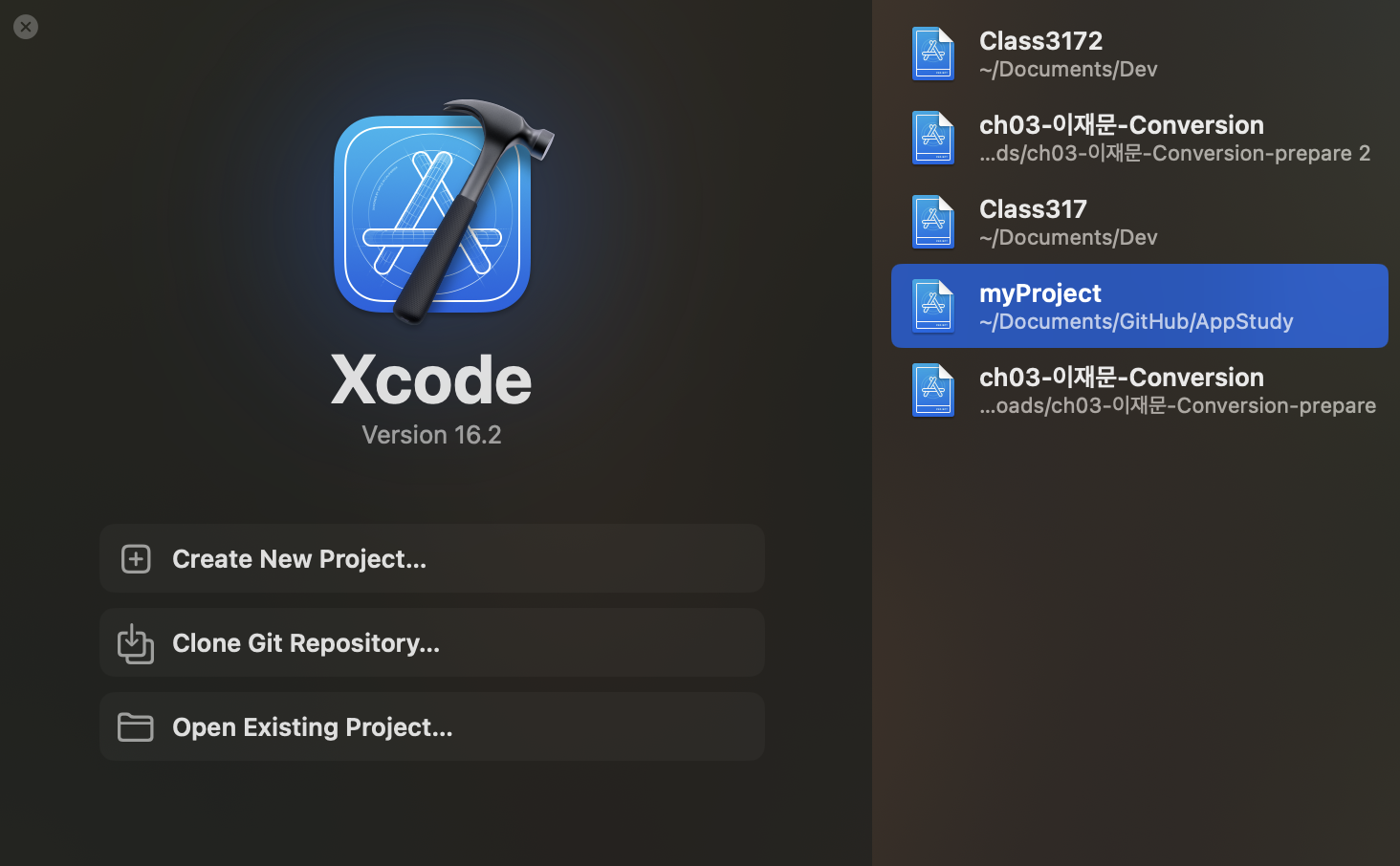
Task: Select the project icon for the ...oads/ch03 entry
Action: tap(933, 390)
